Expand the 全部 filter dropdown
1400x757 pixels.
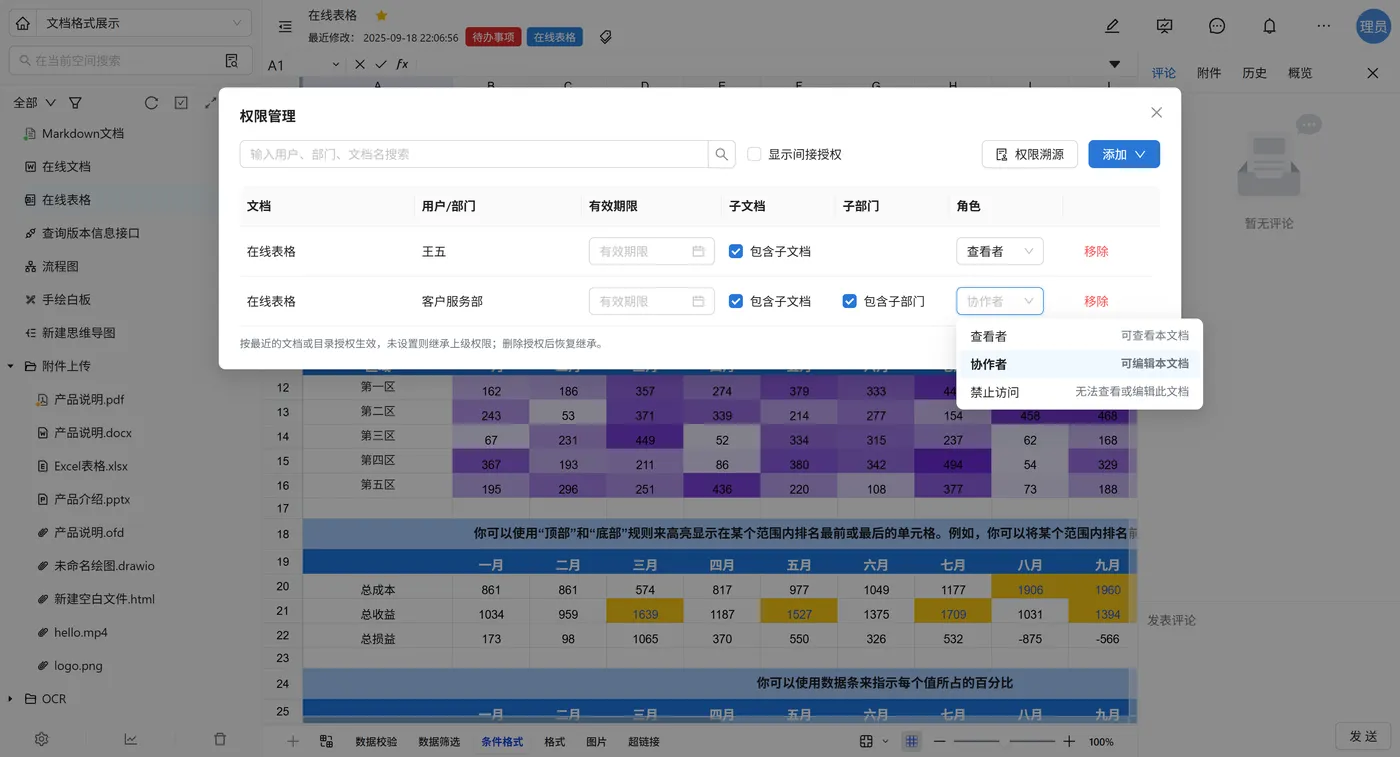point(34,102)
